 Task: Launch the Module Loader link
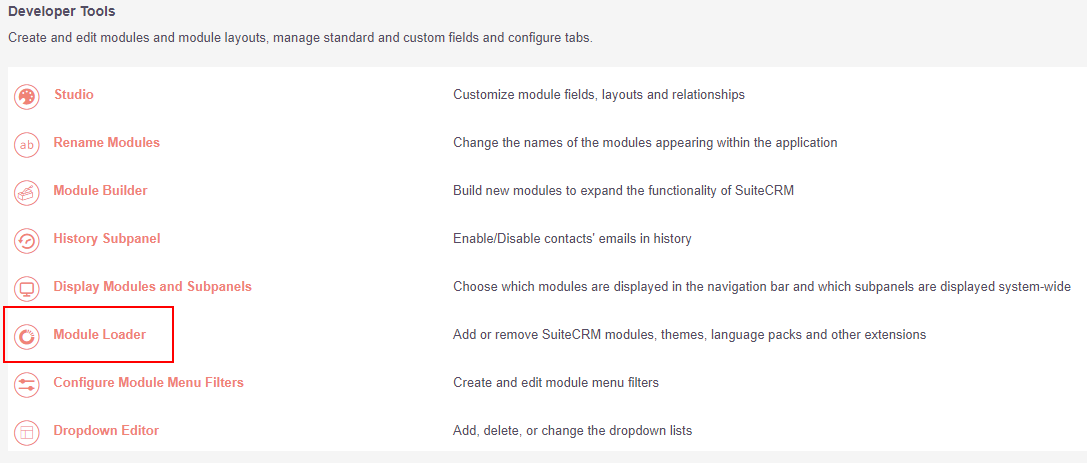(100, 334)
